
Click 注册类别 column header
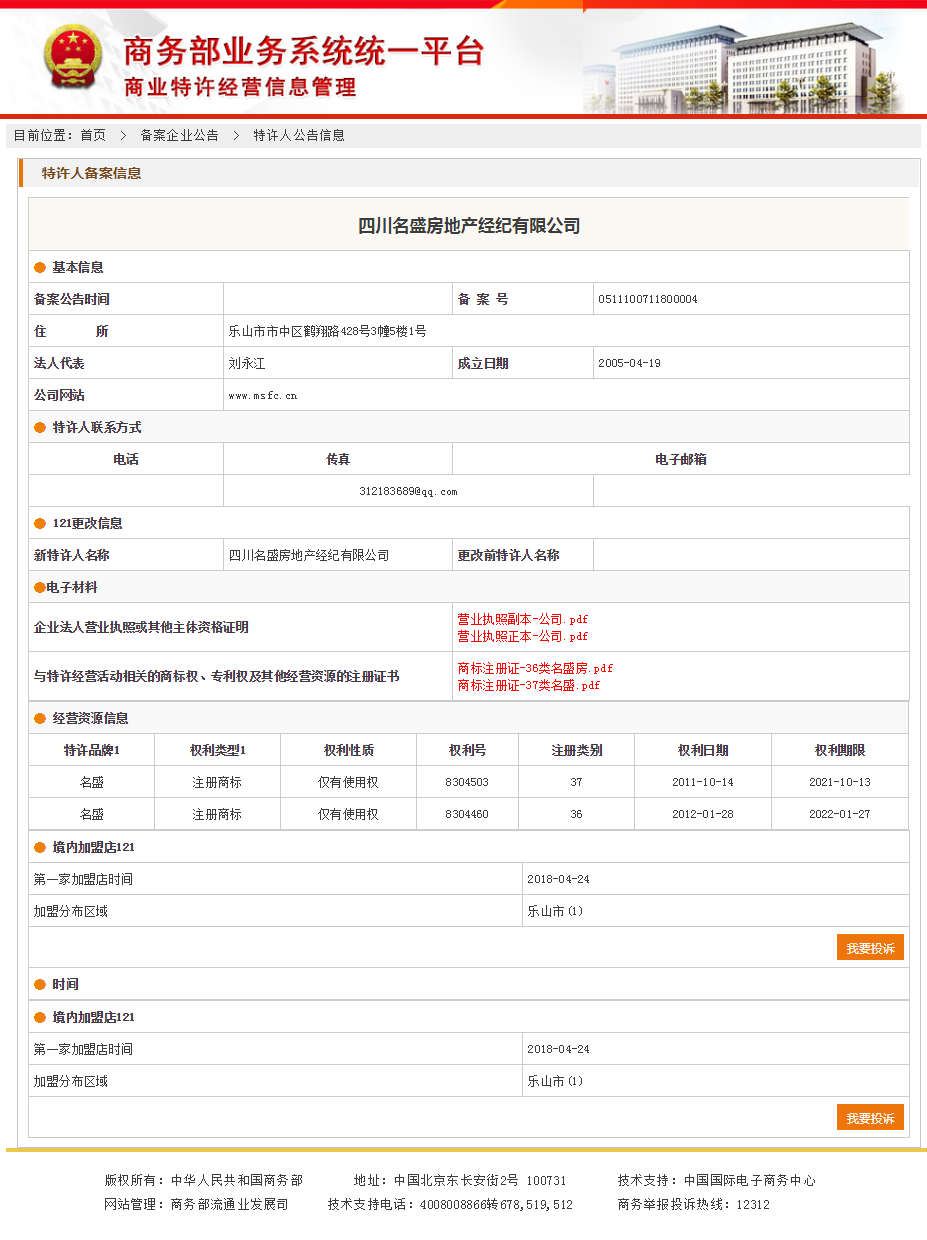576,750
